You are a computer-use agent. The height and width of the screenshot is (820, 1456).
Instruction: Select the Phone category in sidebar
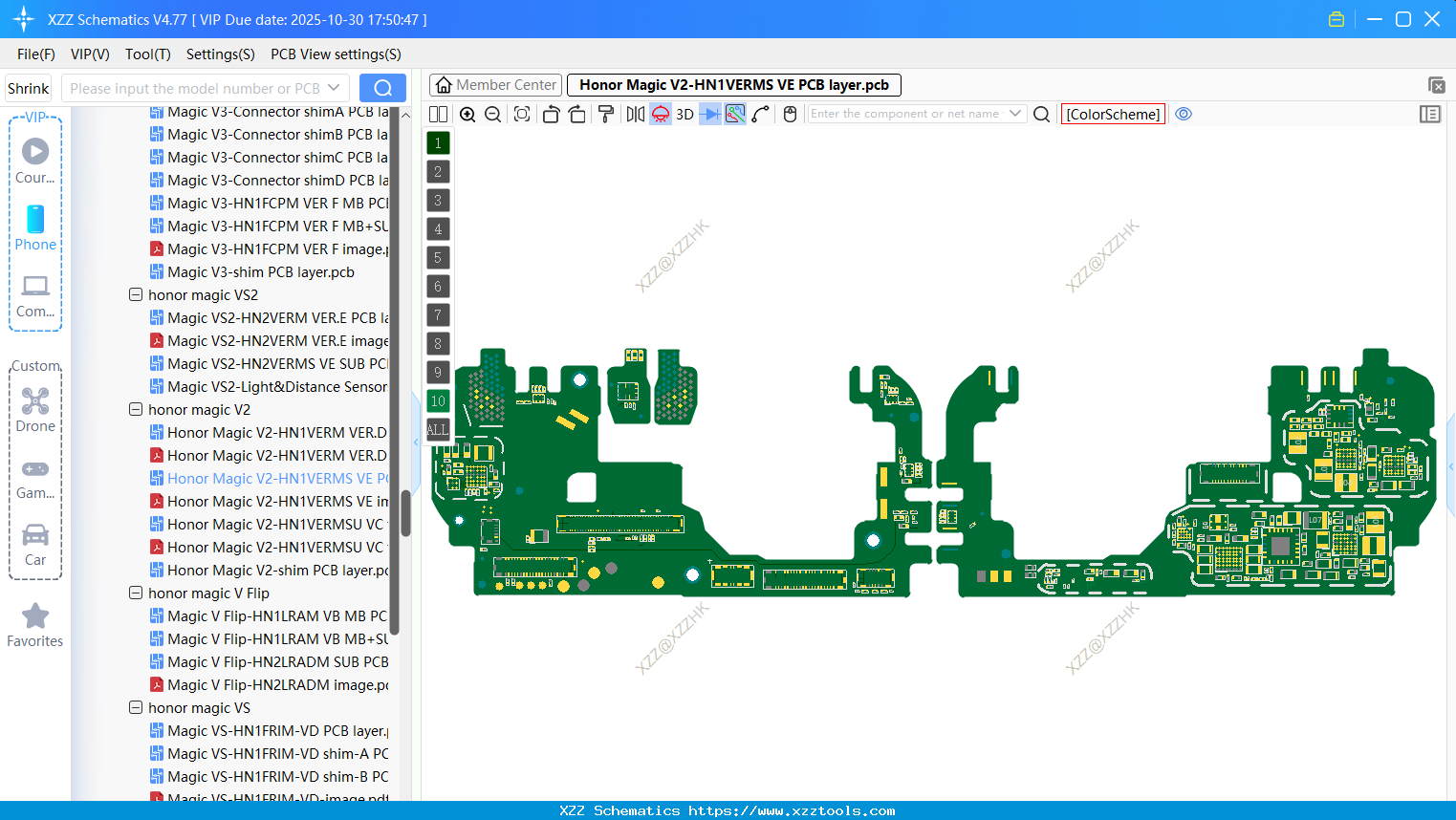(35, 227)
